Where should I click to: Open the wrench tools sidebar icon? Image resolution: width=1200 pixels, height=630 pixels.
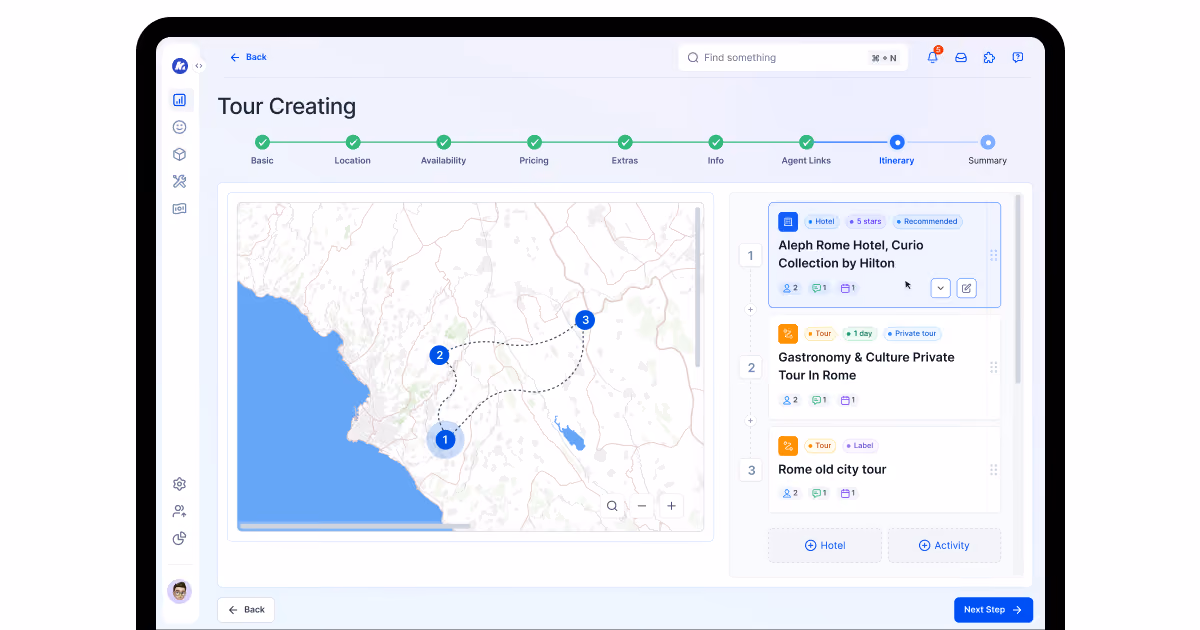coord(180,181)
